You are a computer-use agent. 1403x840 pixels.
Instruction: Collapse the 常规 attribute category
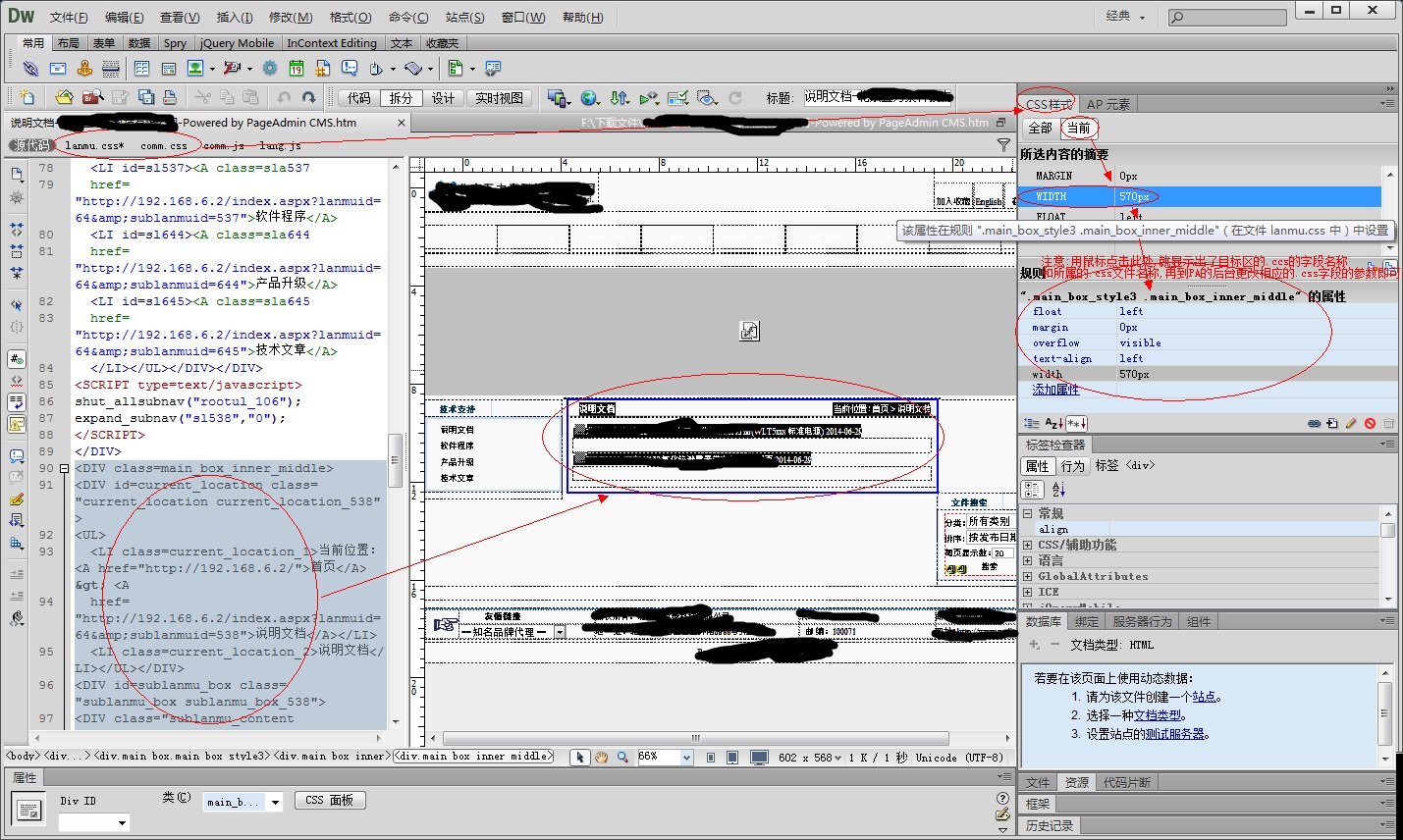pos(1028,513)
